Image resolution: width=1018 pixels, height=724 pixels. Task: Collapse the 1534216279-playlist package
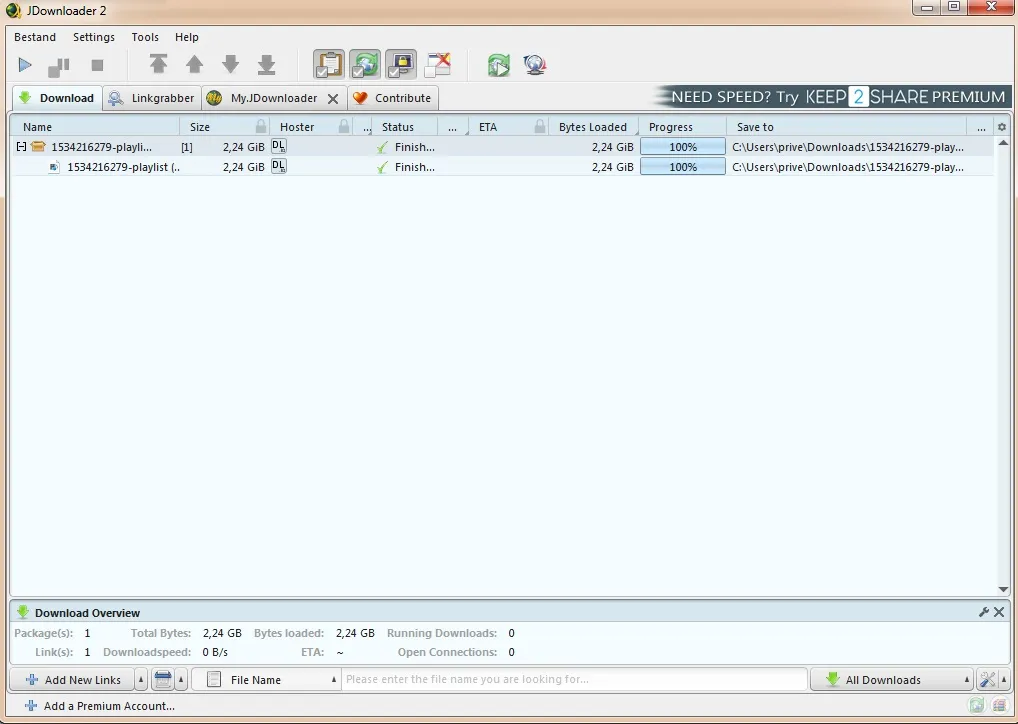click(x=21, y=147)
